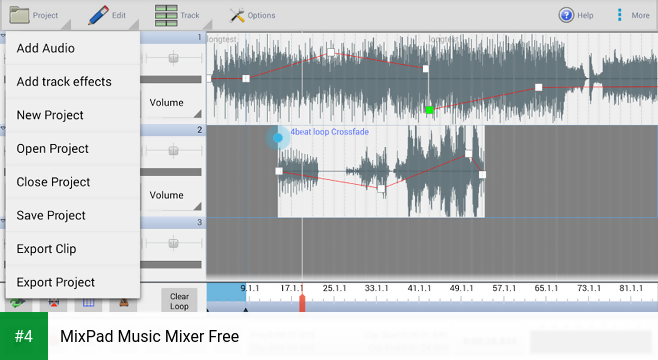Click the 41.1.1 mark on the ruler
This screenshot has height=360, width=658.
click(x=419, y=288)
